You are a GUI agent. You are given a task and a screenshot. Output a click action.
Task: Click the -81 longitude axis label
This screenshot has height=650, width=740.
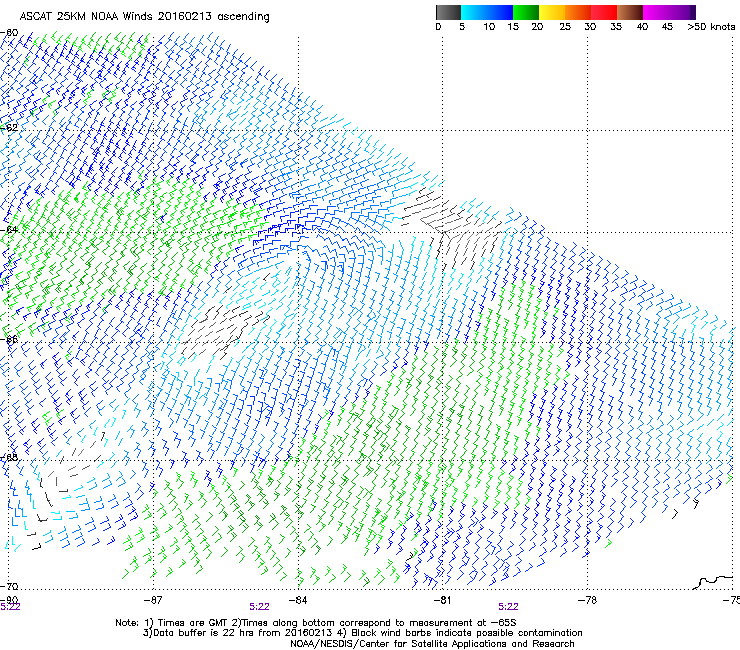click(x=442, y=600)
